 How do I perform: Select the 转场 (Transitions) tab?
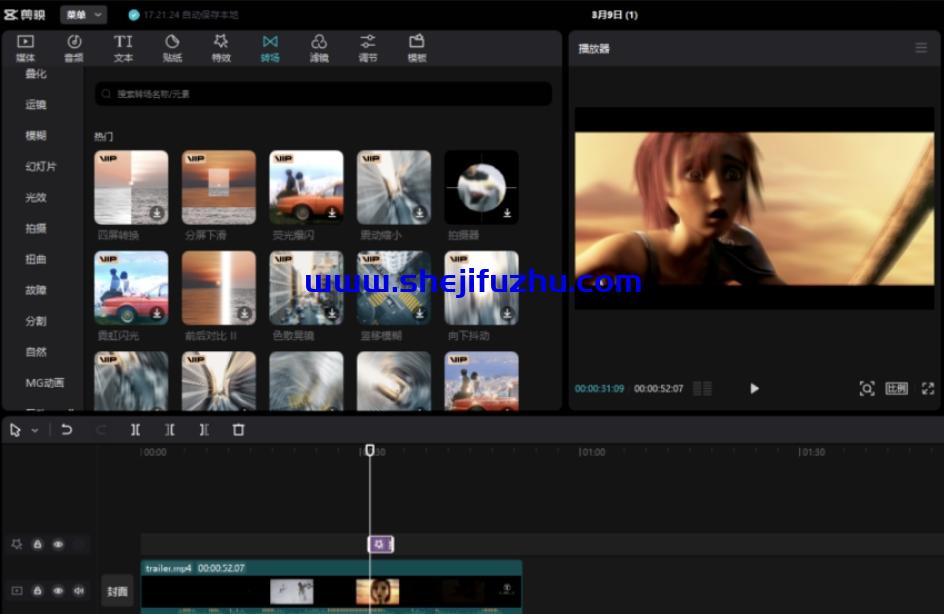(270, 48)
